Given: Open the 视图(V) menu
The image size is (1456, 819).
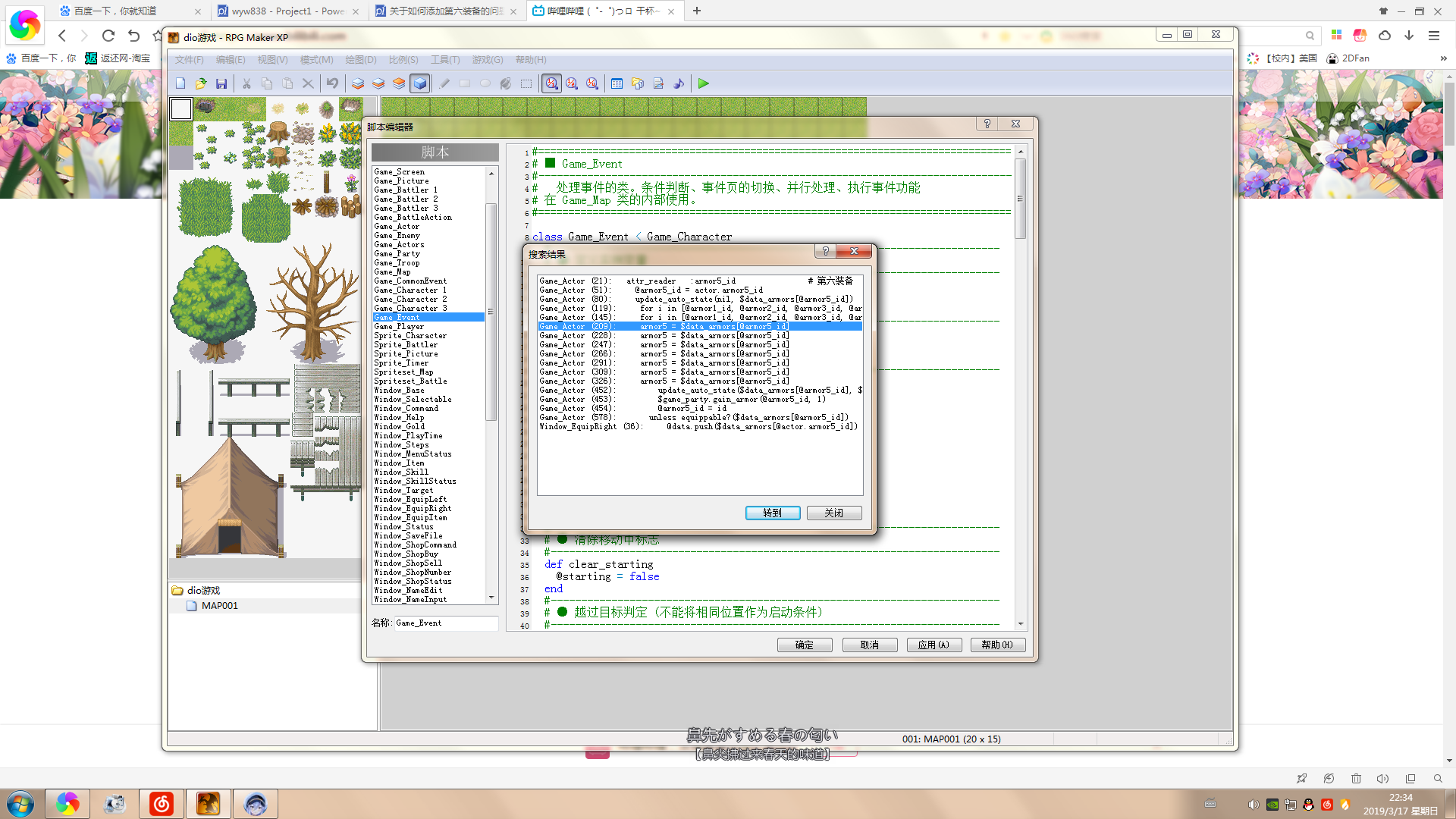Looking at the screenshot, I should pos(272,60).
